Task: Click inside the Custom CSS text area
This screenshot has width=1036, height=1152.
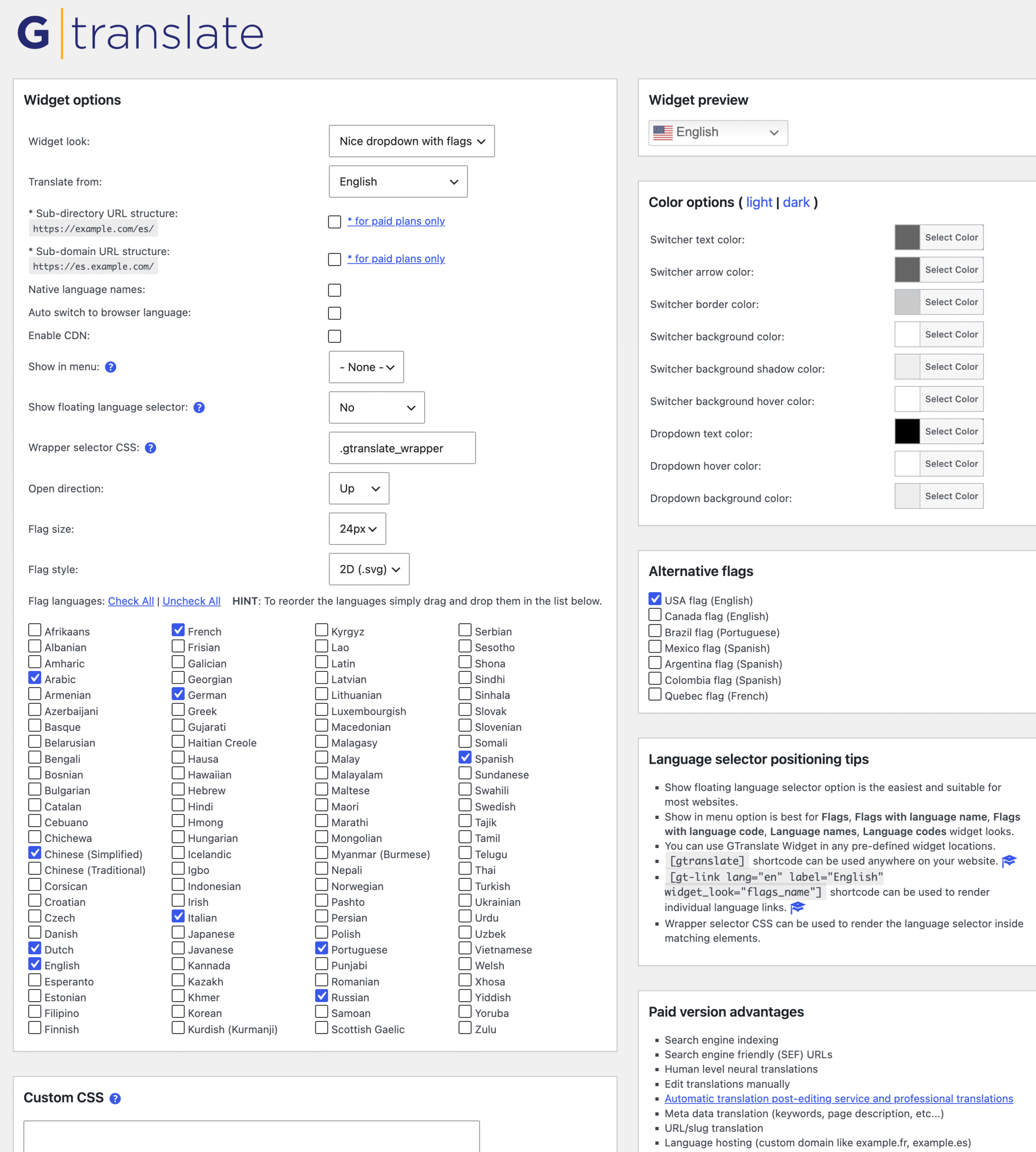Action: point(251,1137)
